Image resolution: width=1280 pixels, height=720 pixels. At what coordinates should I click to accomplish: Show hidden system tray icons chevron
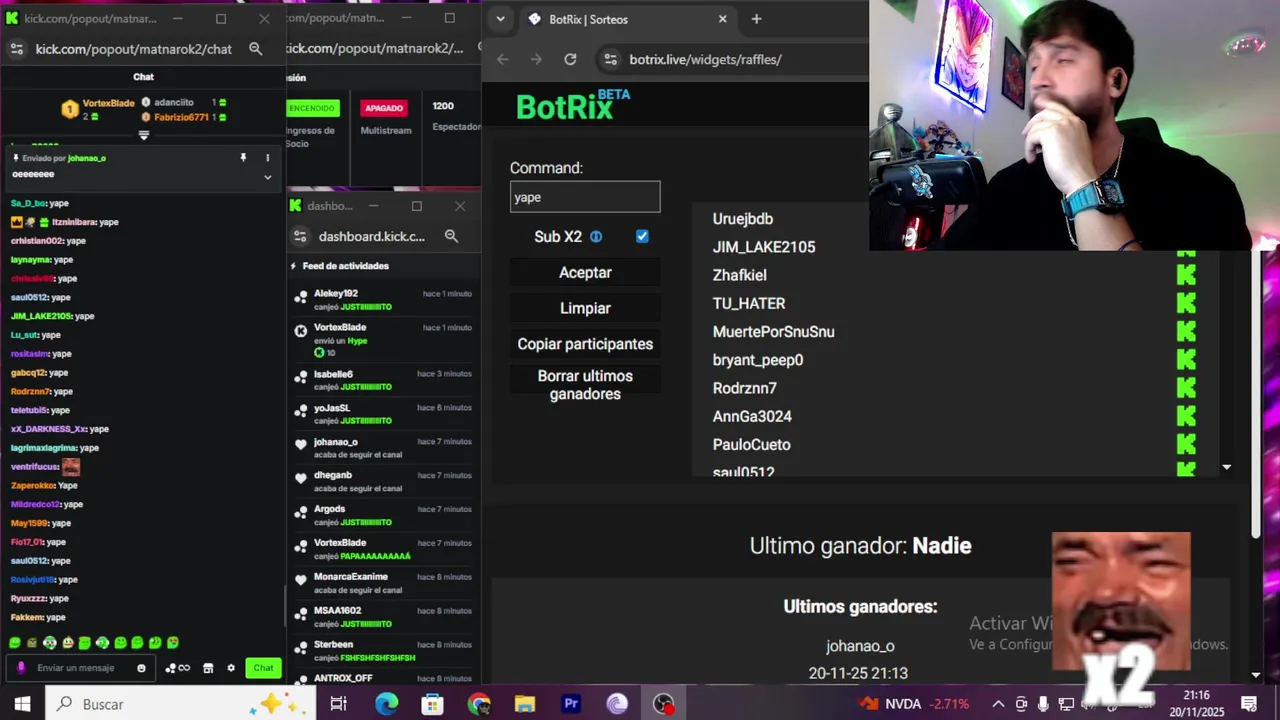(998, 704)
